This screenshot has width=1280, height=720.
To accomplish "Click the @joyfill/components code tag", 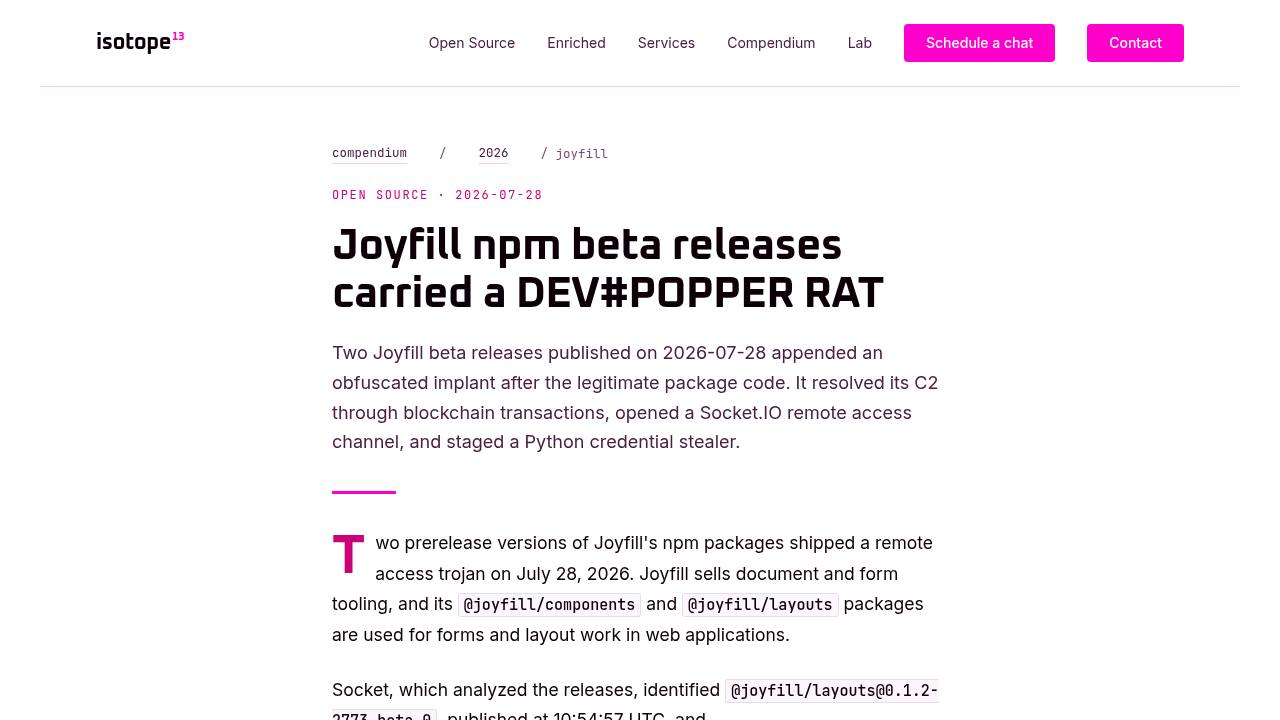I will tap(549, 605).
